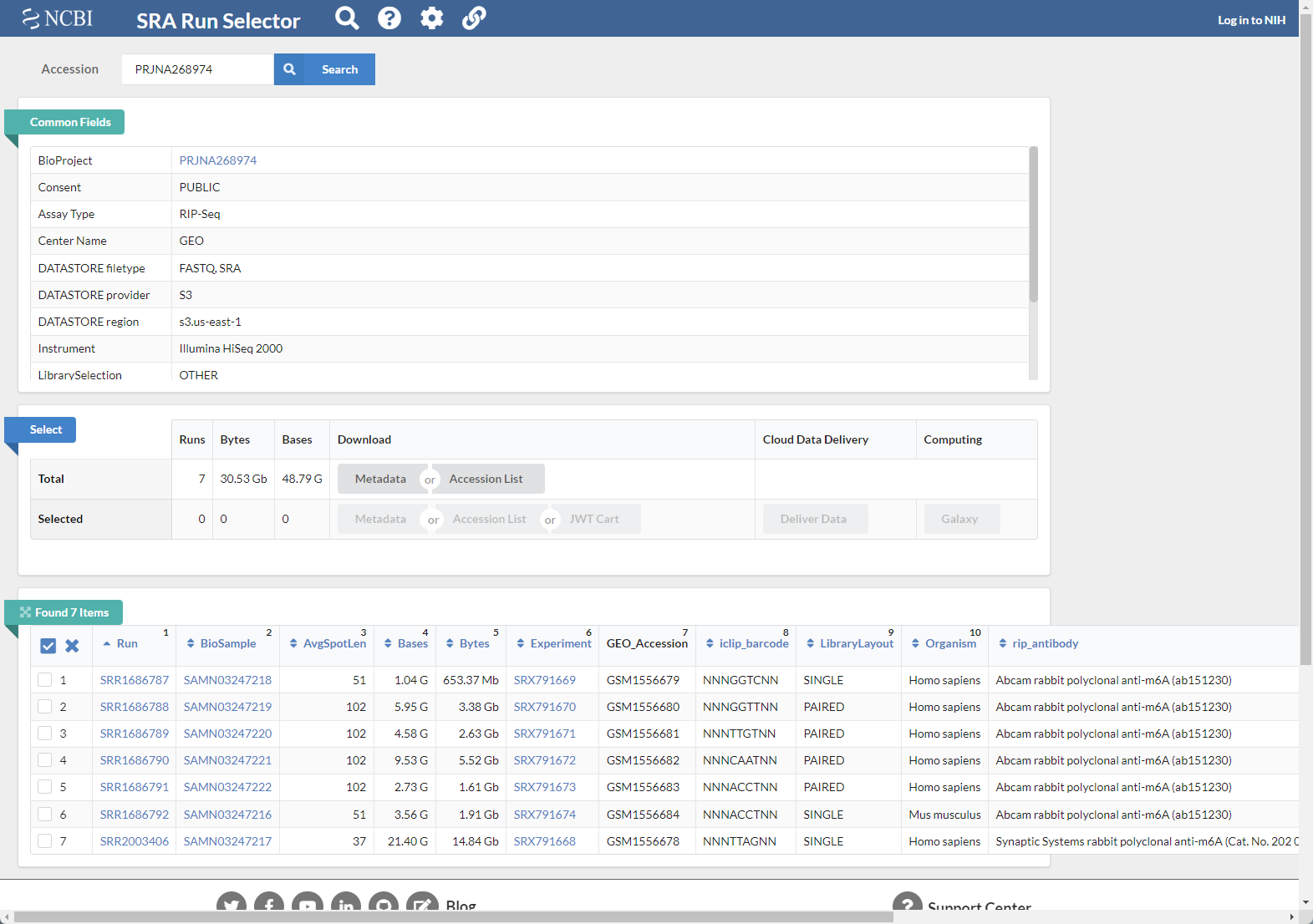Click the blue Search button

pyautogui.click(x=324, y=69)
